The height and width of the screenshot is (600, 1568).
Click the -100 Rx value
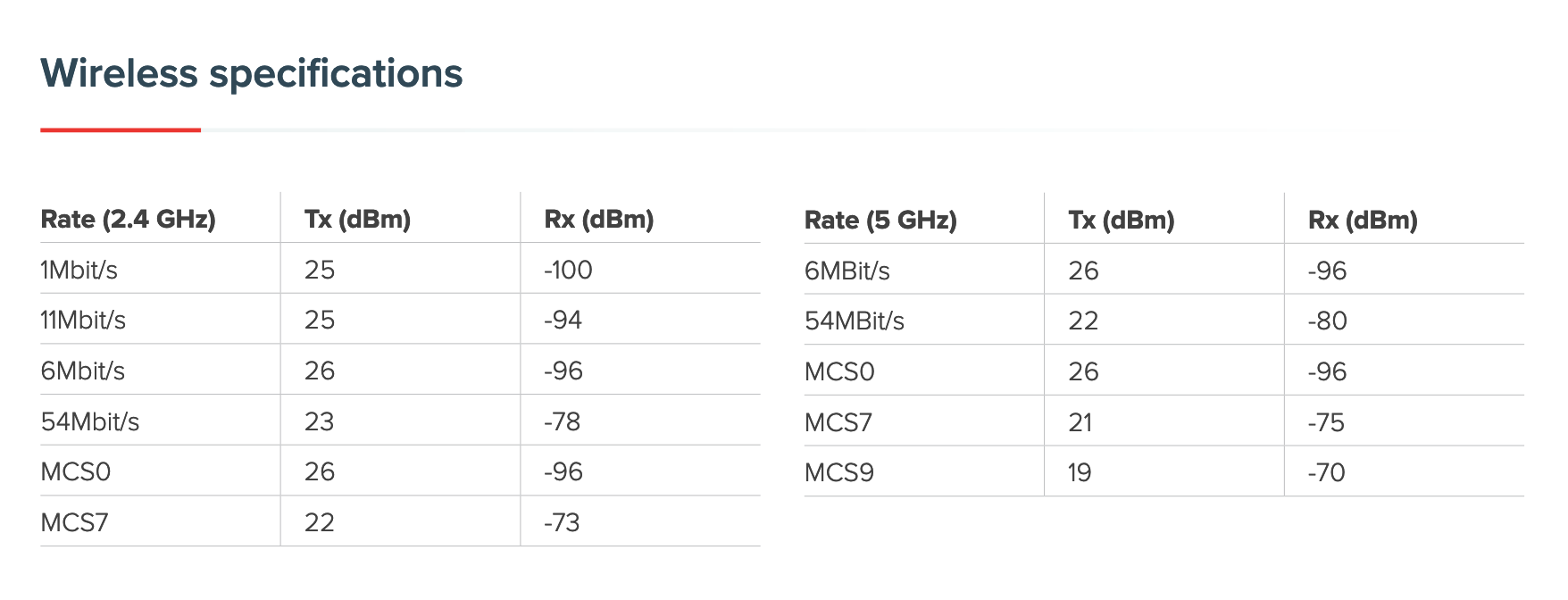coord(568,270)
